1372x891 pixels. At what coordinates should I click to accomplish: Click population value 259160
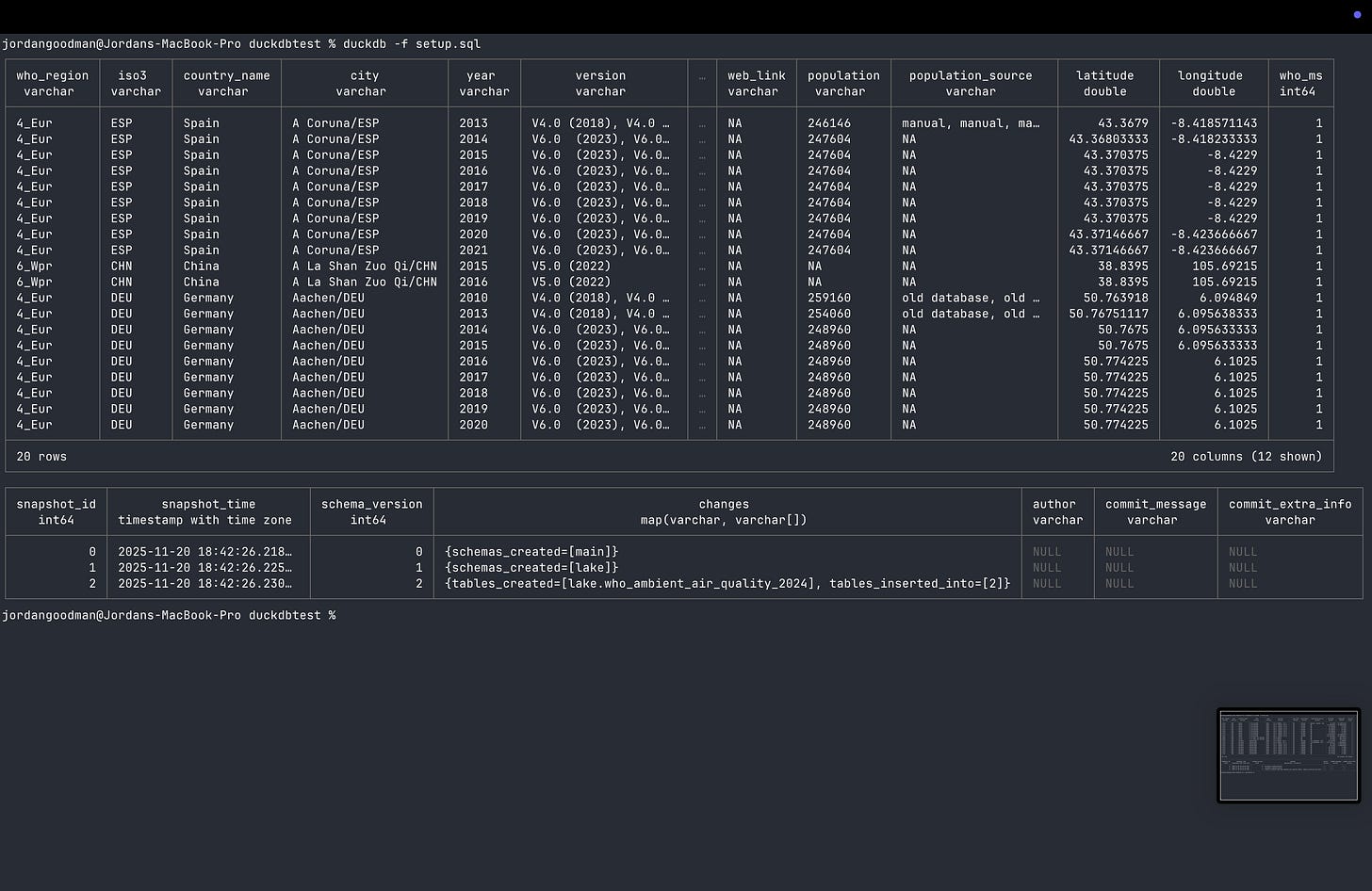(x=829, y=298)
